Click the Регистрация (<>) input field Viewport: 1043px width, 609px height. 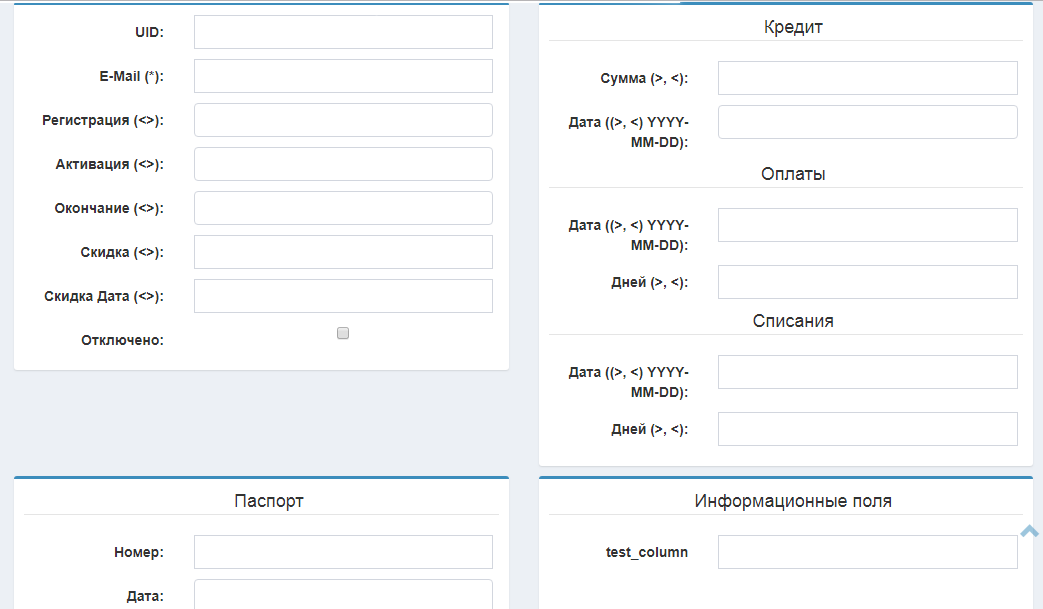(343, 120)
